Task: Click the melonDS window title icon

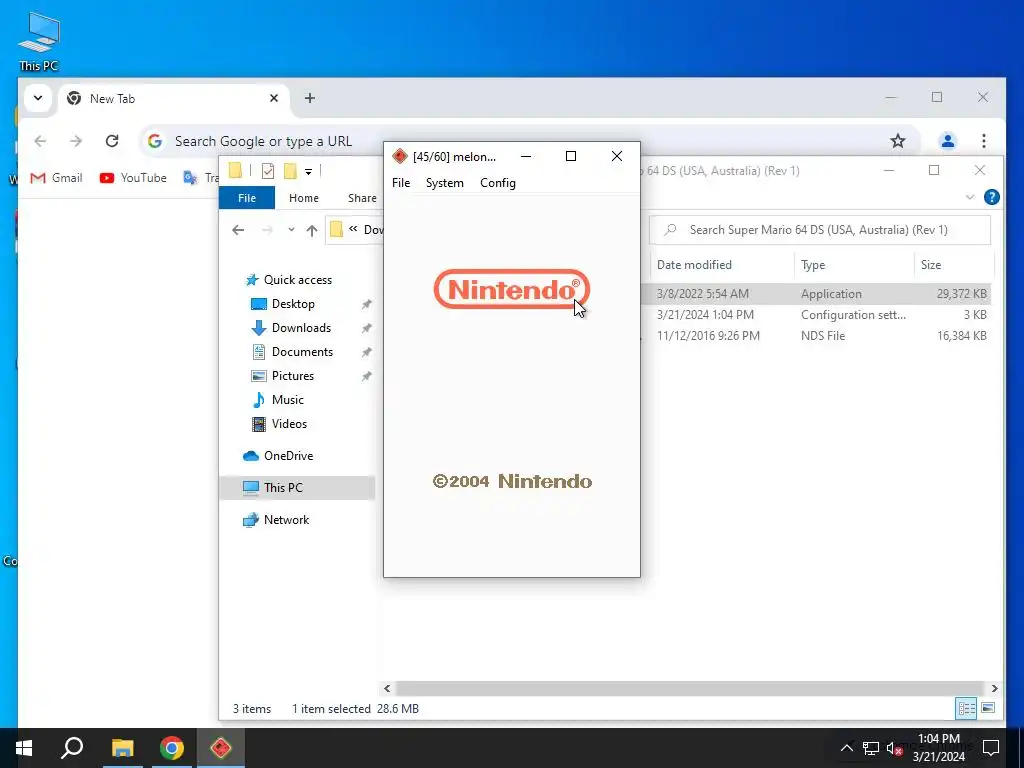Action: pos(400,156)
